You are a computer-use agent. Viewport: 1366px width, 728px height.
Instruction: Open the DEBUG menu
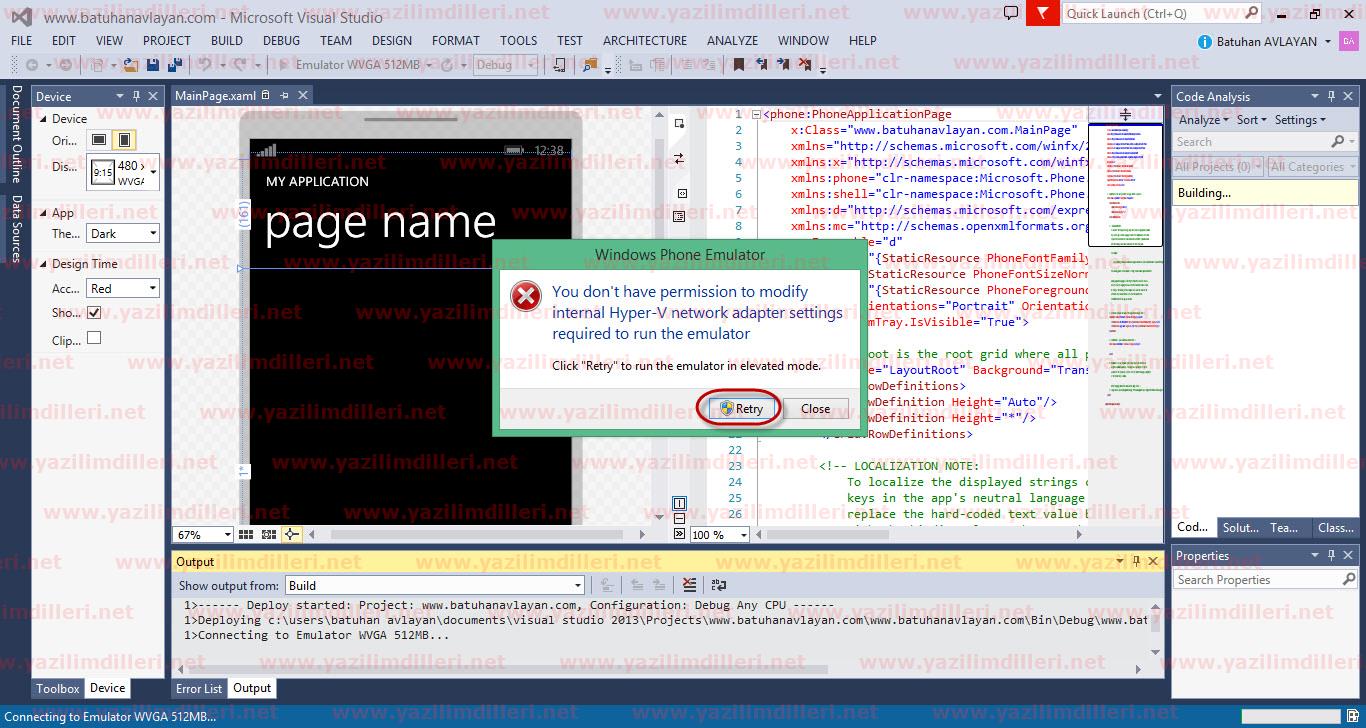[281, 41]
